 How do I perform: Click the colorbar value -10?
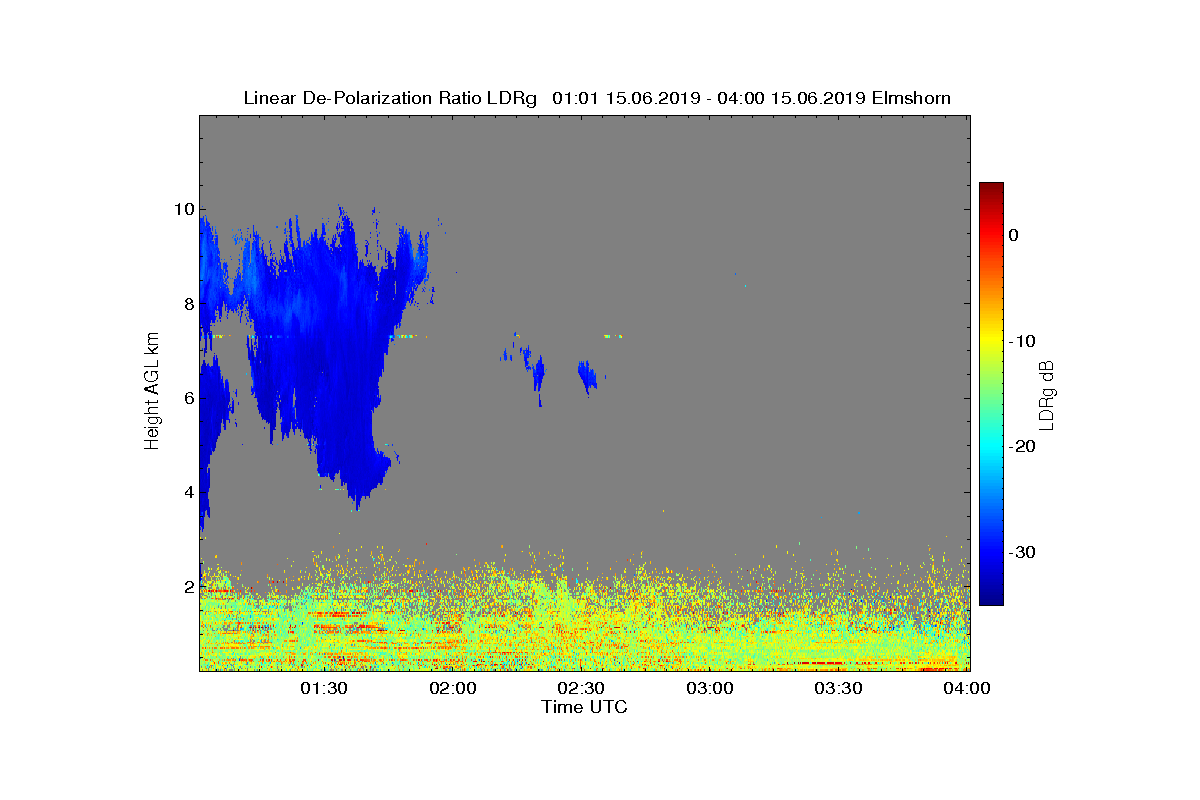[x=1021, y=341]
